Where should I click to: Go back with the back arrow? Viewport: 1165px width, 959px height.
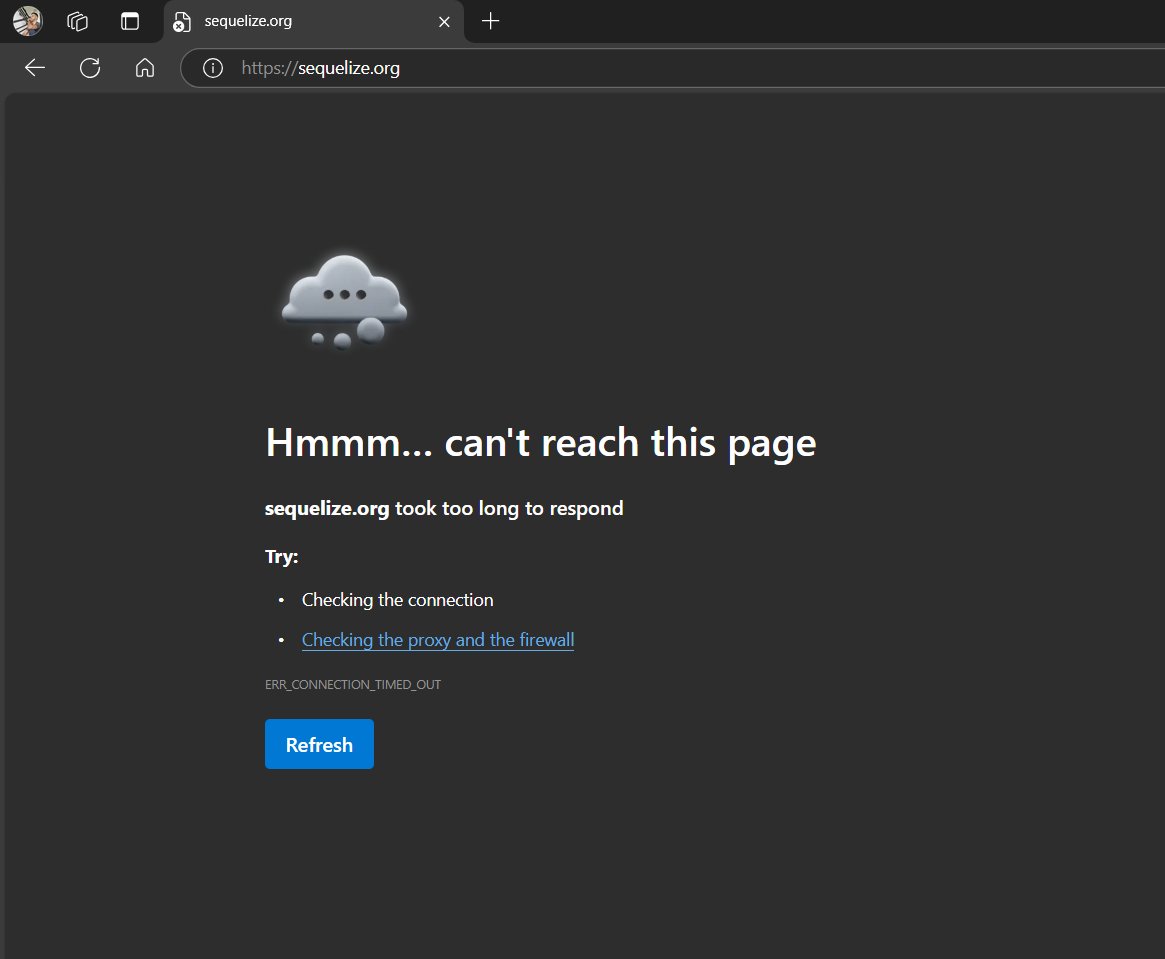point(34,68)
